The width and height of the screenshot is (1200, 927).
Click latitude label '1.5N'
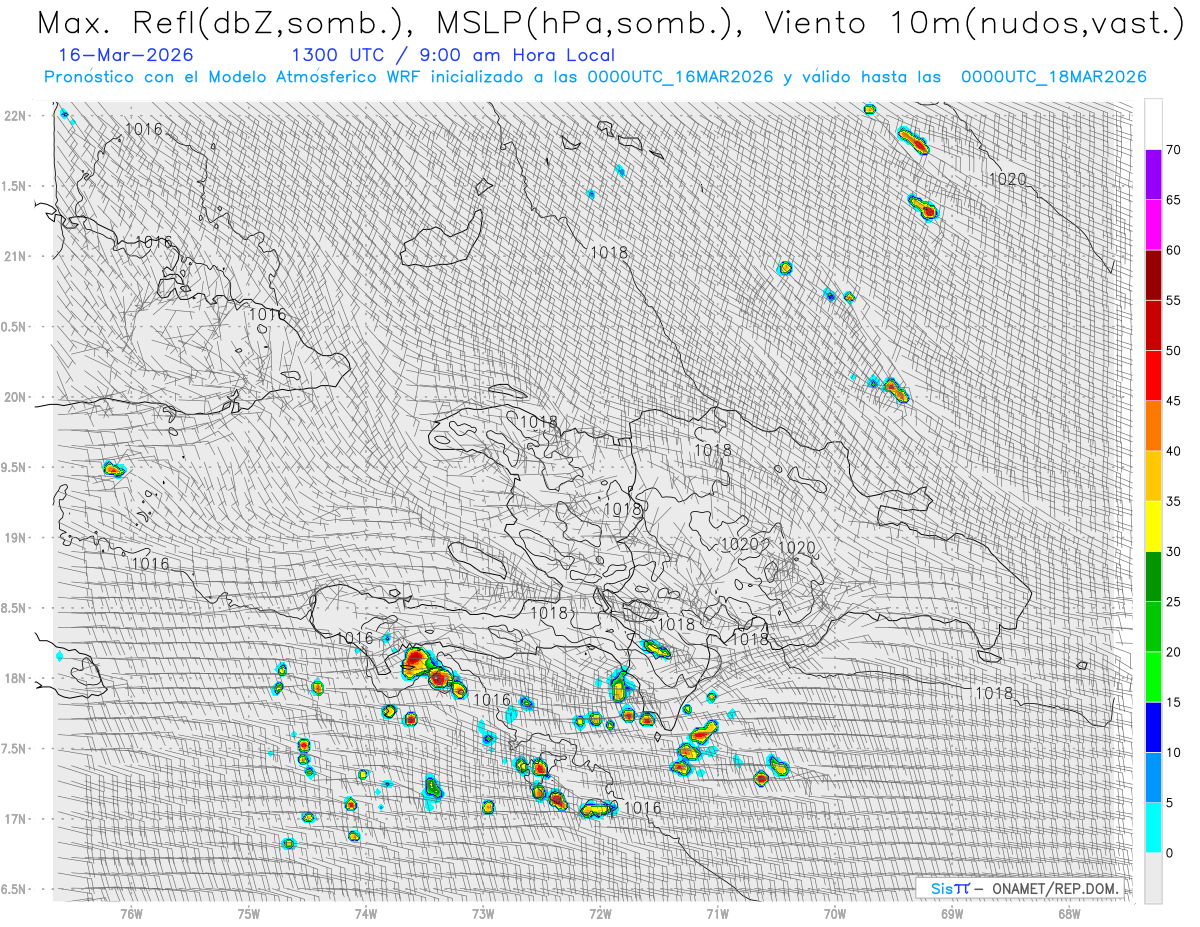15,186
